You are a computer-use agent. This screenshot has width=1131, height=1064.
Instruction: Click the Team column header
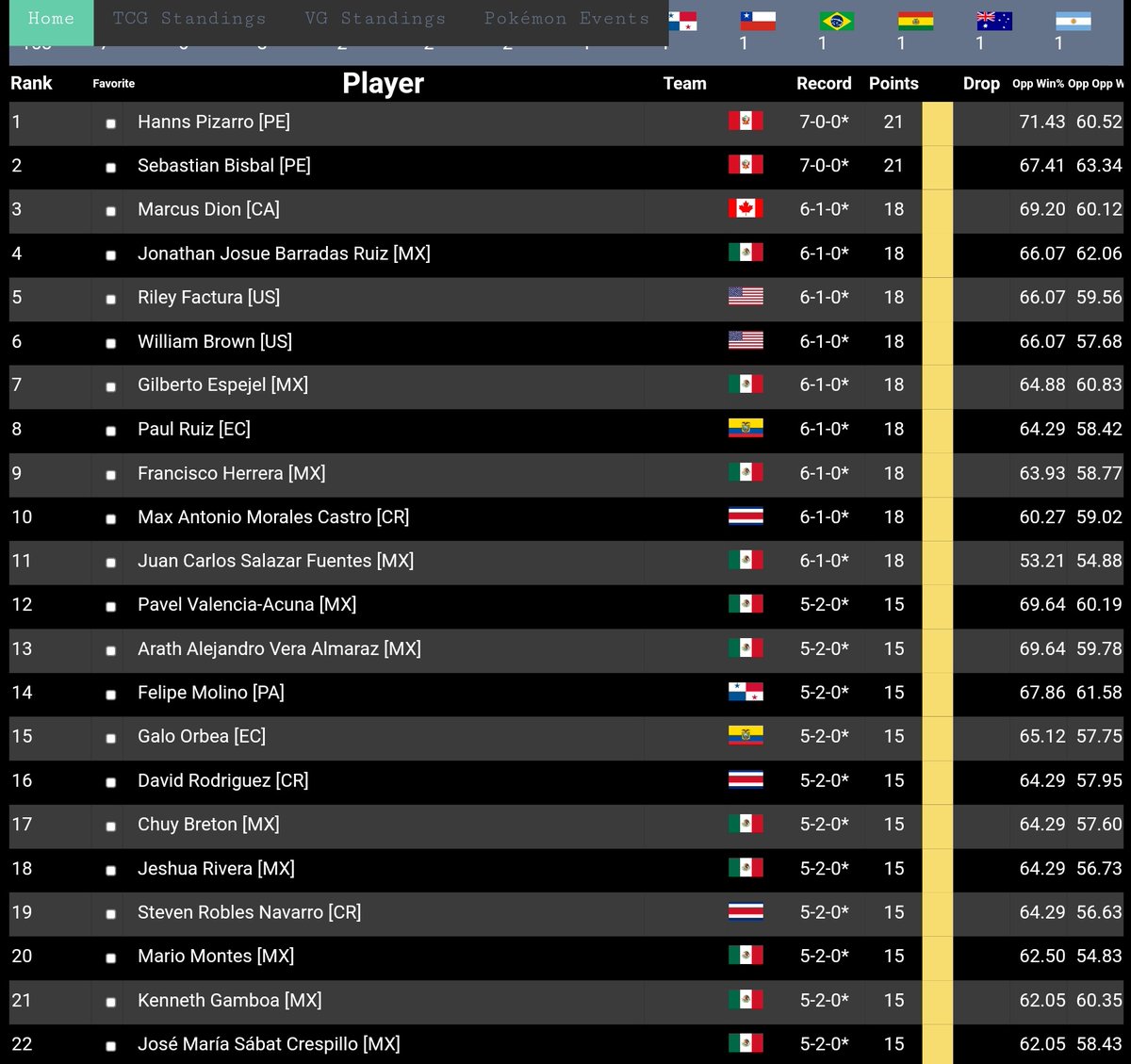pyautogui.click(x=684, y=83)
